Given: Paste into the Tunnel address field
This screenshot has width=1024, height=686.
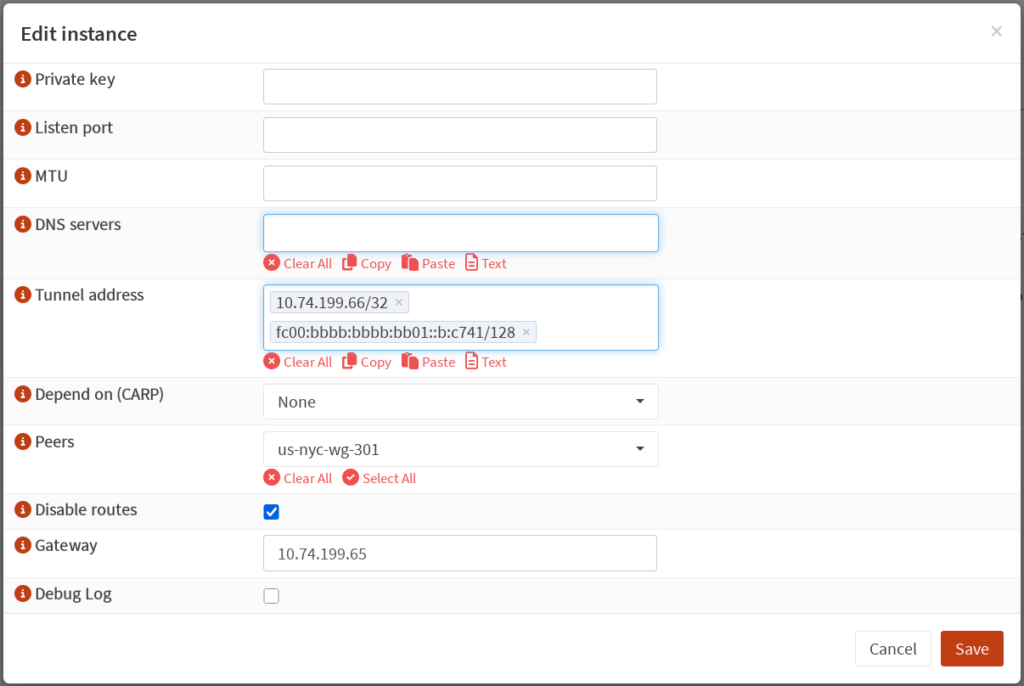Looking at the screenshot, I should (x=428, y=362).
